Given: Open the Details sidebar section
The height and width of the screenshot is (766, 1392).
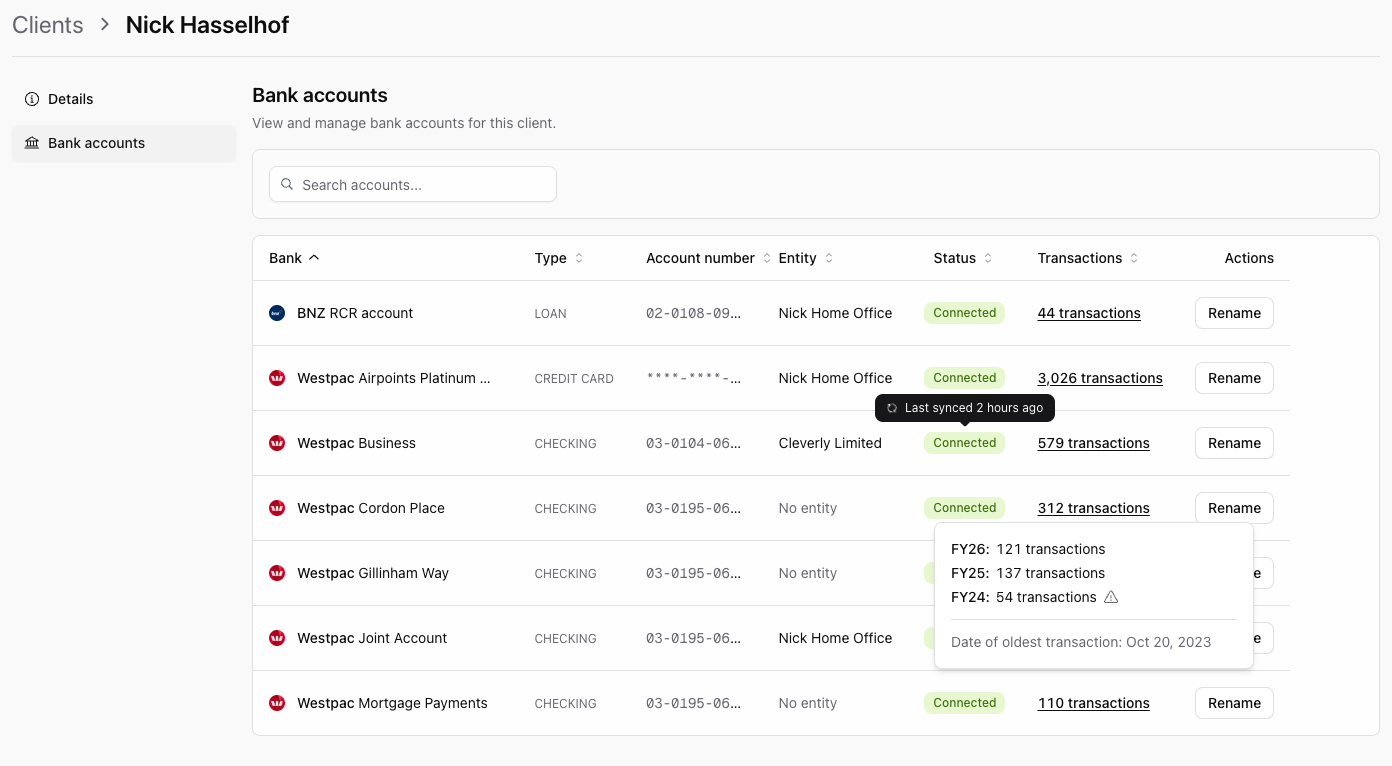Looking at the screenshot, I should pos(124,99).
